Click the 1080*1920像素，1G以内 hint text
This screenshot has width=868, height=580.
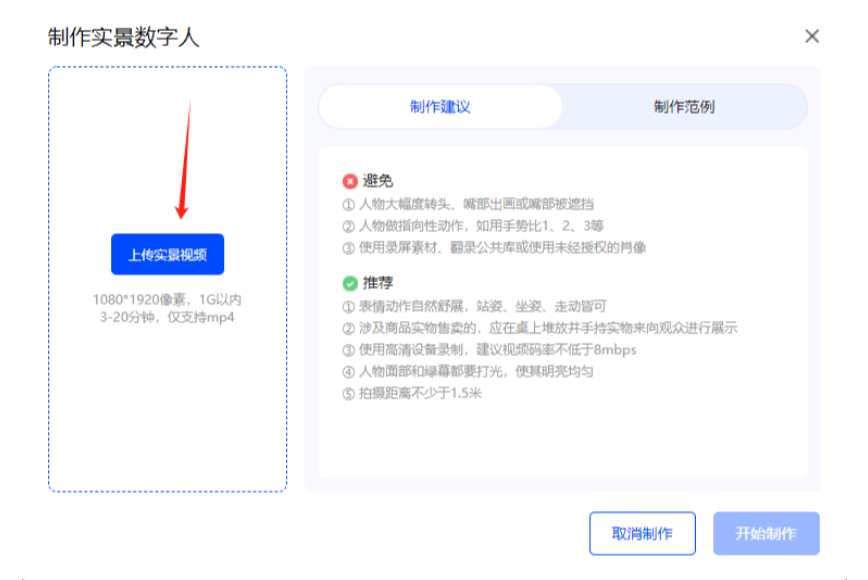pyautogui.click(x=167, y=300)
